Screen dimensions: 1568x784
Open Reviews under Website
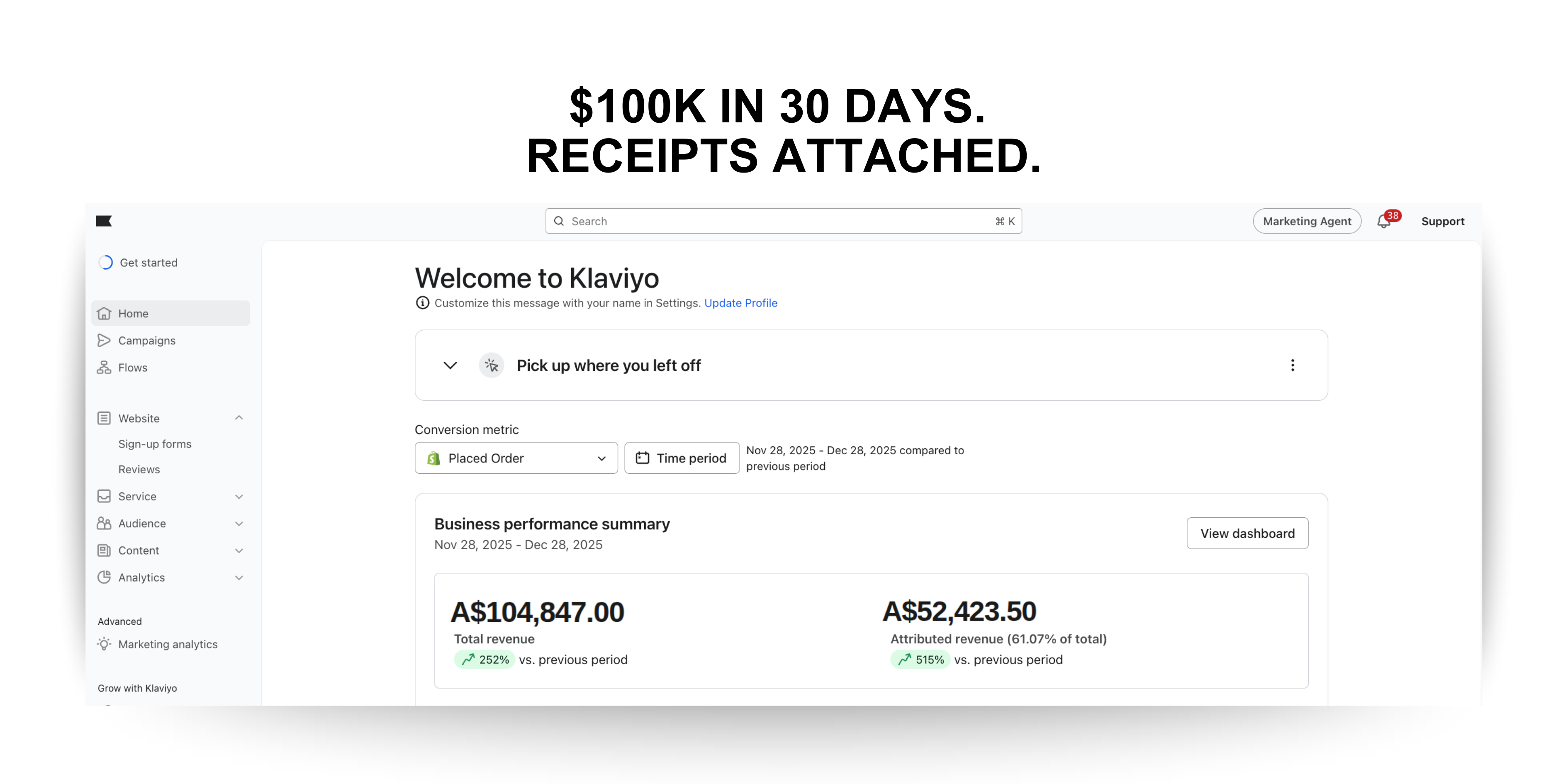[x=139, y=470]
